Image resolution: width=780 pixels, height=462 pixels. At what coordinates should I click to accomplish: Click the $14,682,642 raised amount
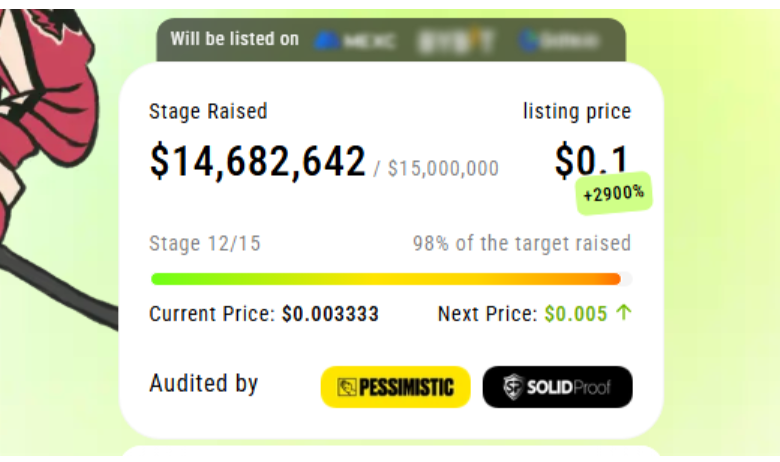coord(257,162)
